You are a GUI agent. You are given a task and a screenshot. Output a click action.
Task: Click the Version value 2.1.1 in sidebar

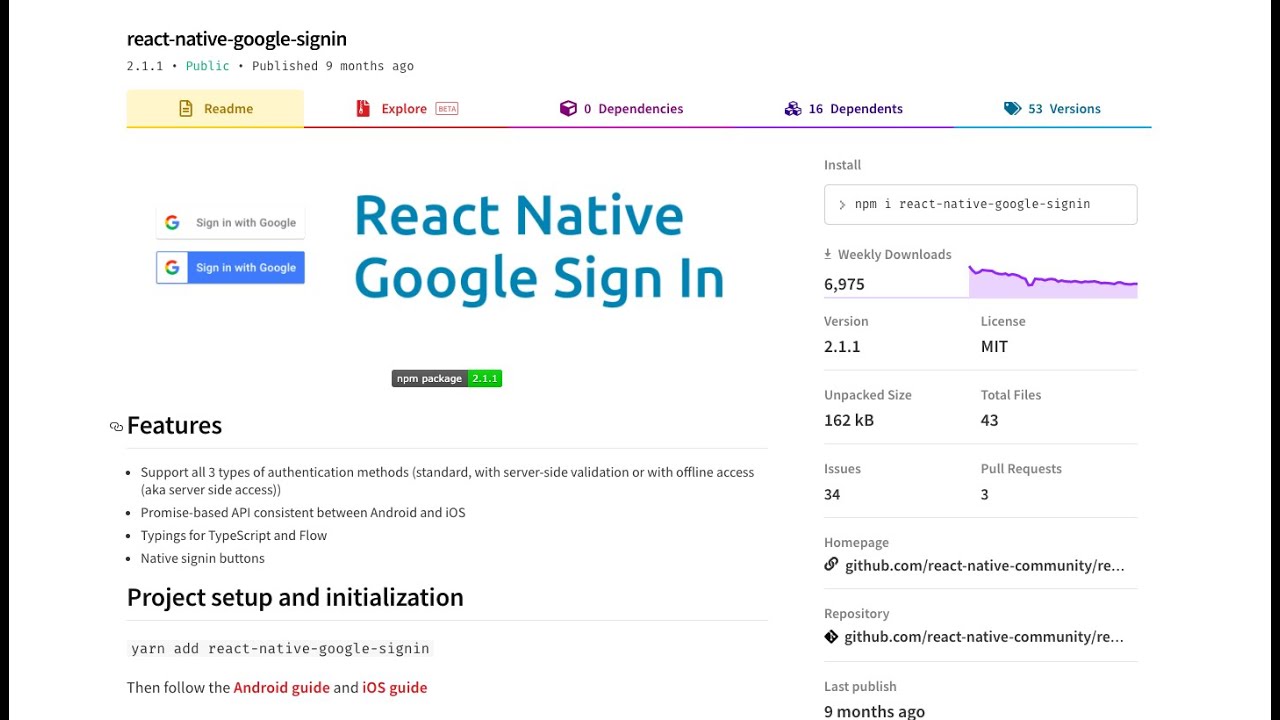point(842,346)
